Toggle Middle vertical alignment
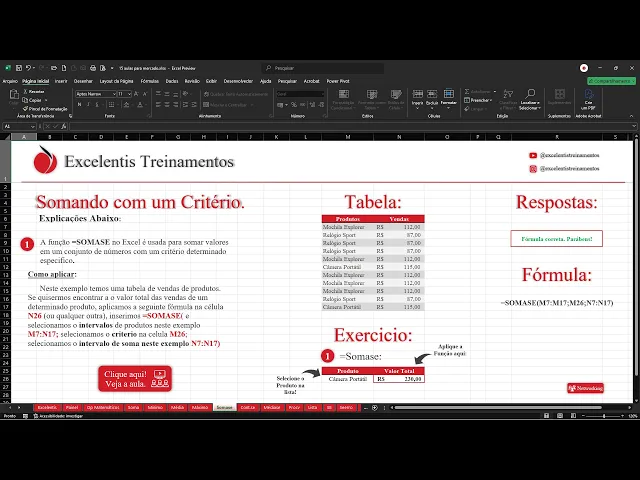Screen dimensions: 640x480 click(x=167, y=94)
